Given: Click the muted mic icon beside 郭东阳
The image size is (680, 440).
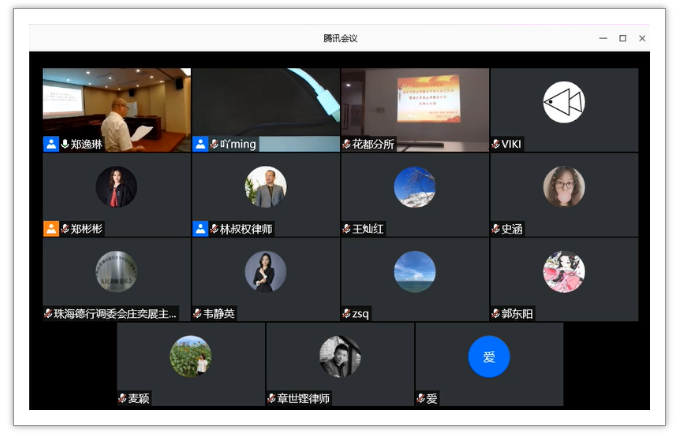Looking at the screenshot, I should coord(495,313).
